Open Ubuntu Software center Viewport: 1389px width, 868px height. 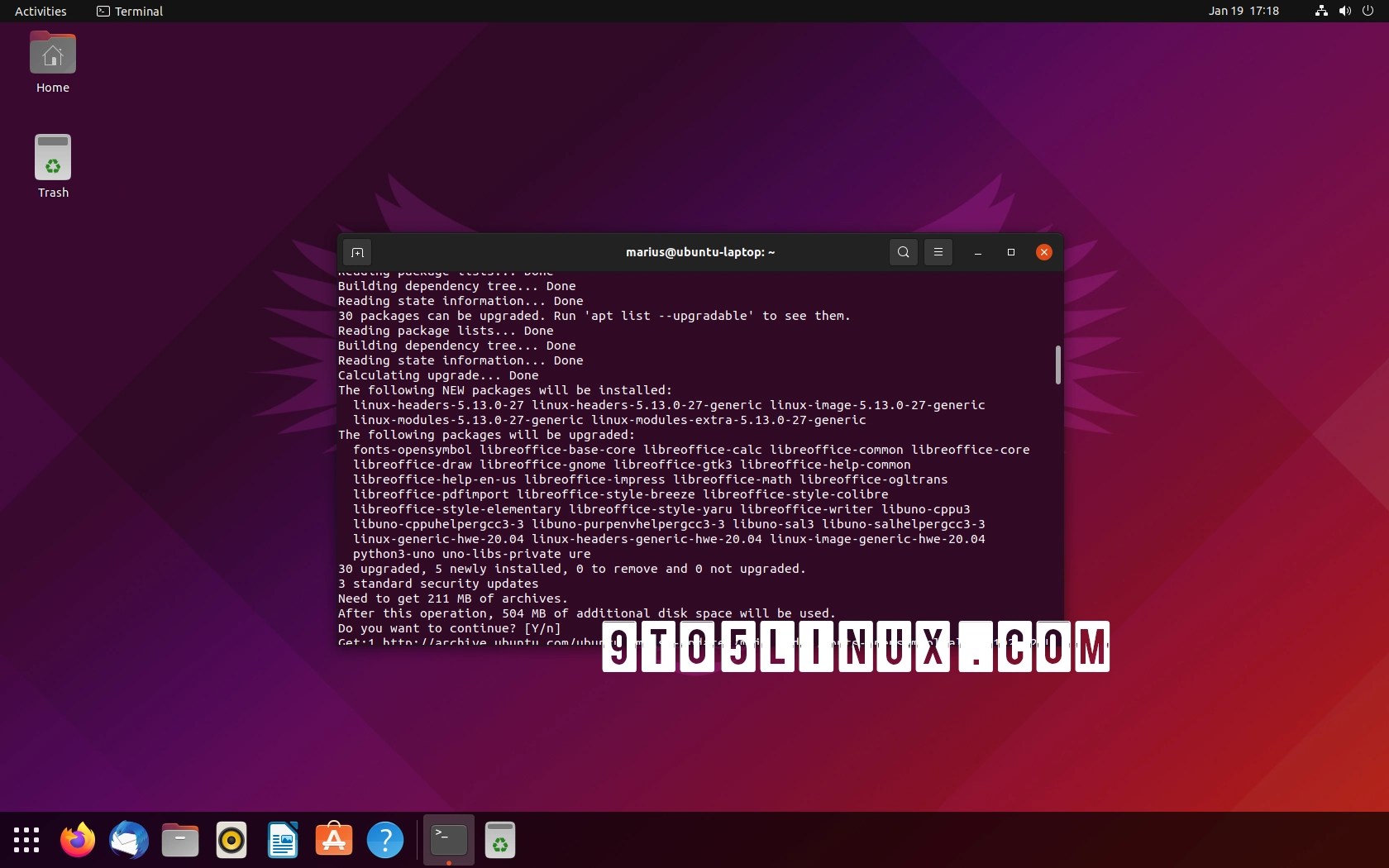[334, 839]
